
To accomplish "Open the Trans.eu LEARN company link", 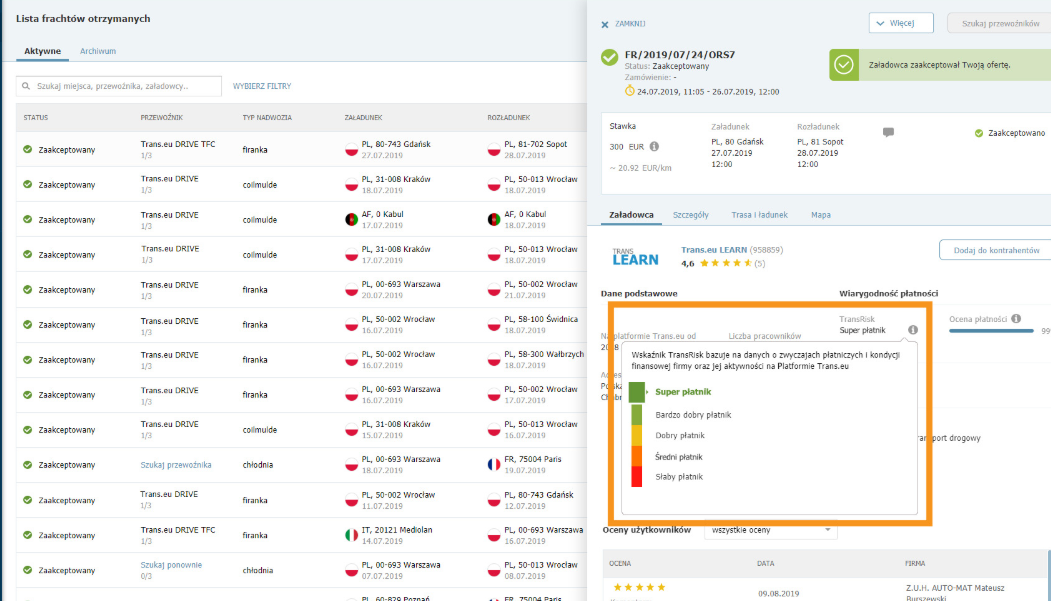I will [x=714, y=250].
